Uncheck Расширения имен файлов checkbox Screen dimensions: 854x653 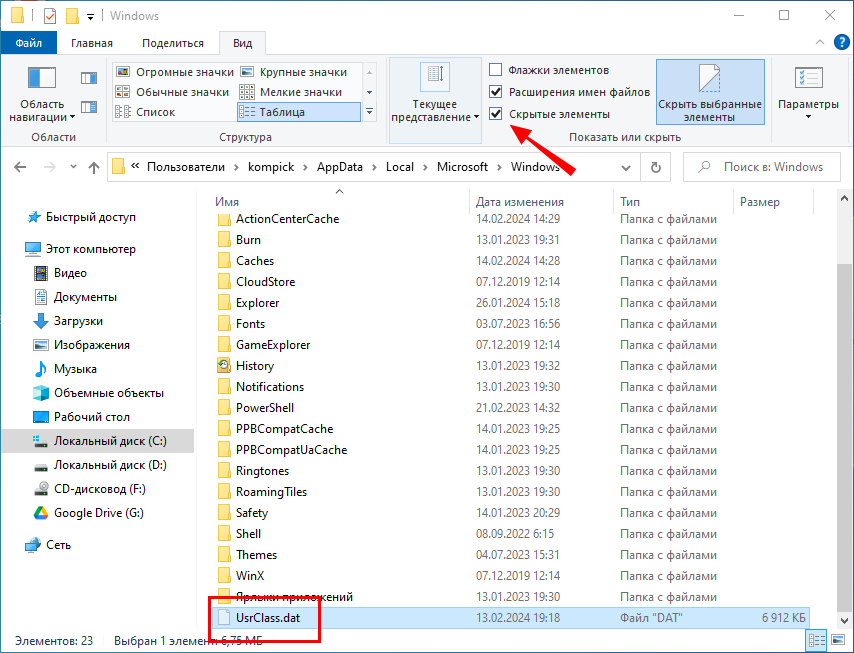496,91
